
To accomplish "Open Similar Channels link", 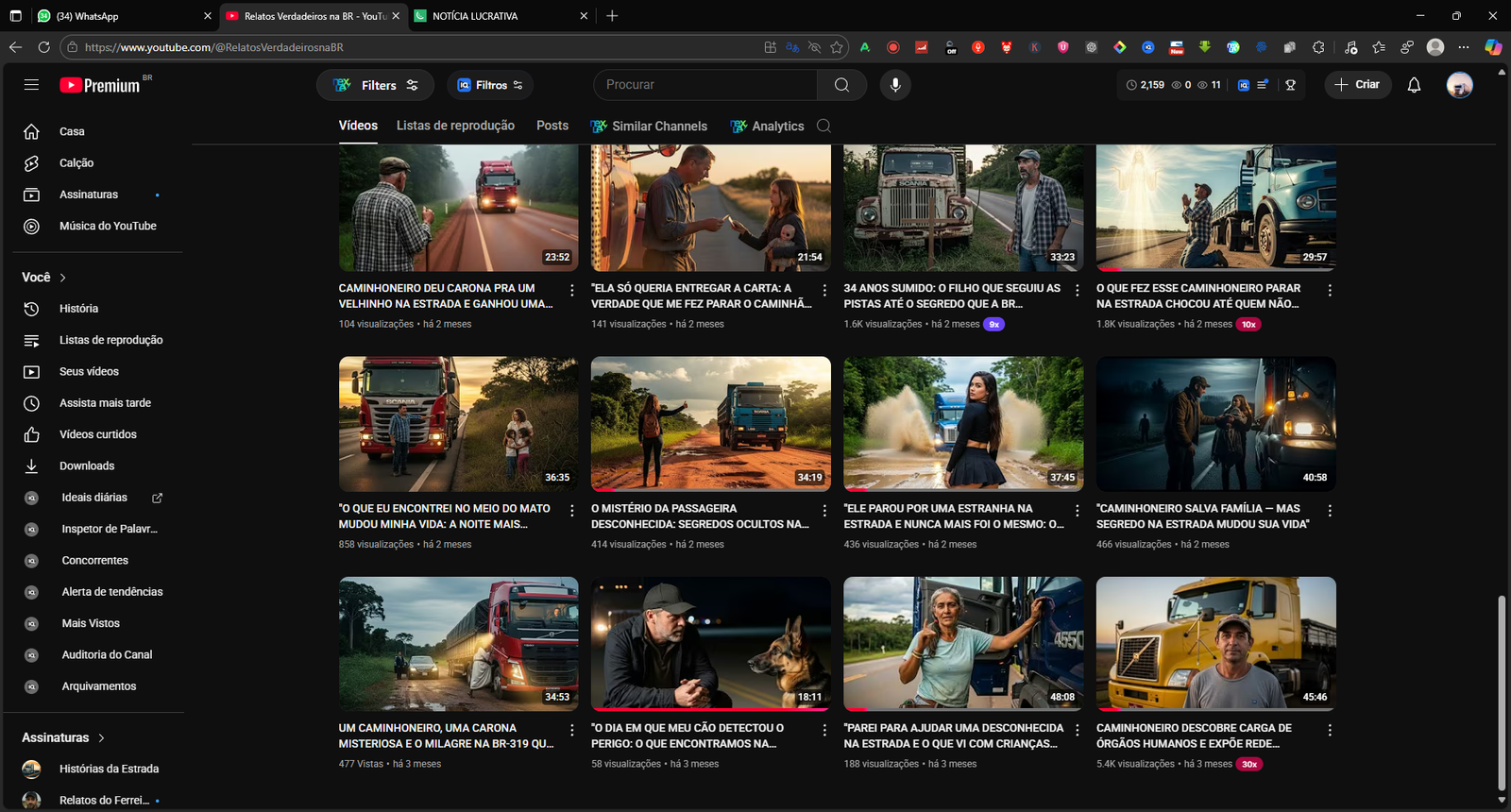I will pos(659,127).
